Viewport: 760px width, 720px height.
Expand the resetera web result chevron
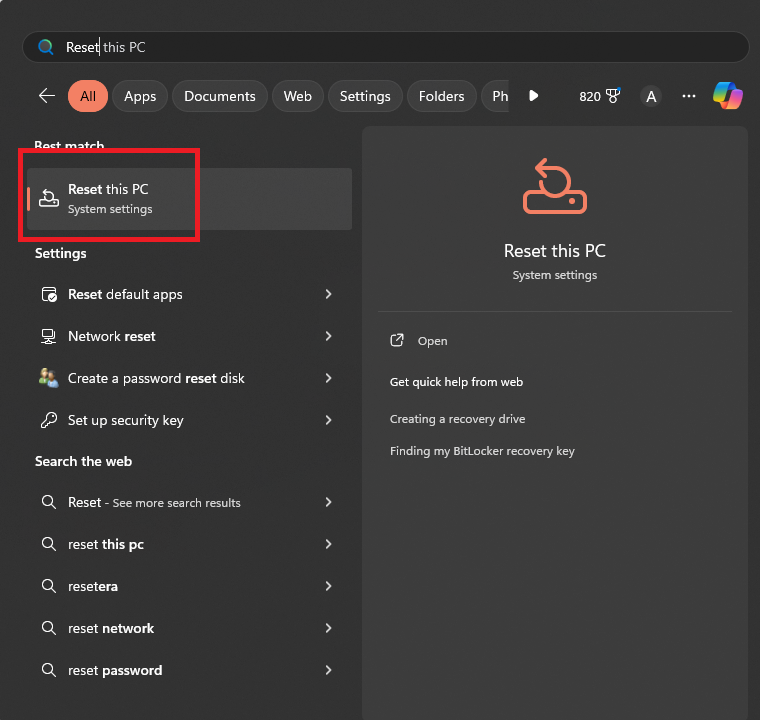328,586
